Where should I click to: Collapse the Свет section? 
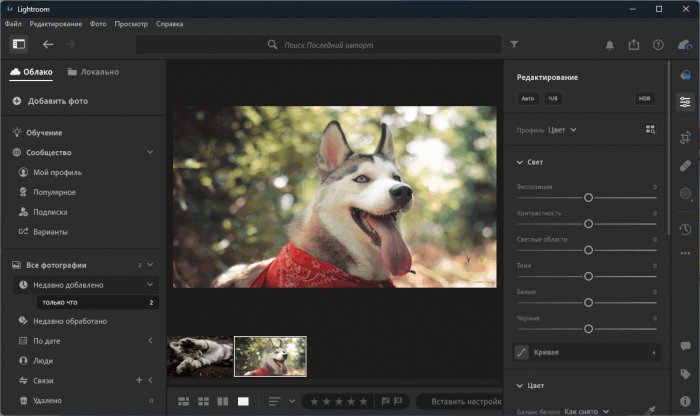coord(520,162)
